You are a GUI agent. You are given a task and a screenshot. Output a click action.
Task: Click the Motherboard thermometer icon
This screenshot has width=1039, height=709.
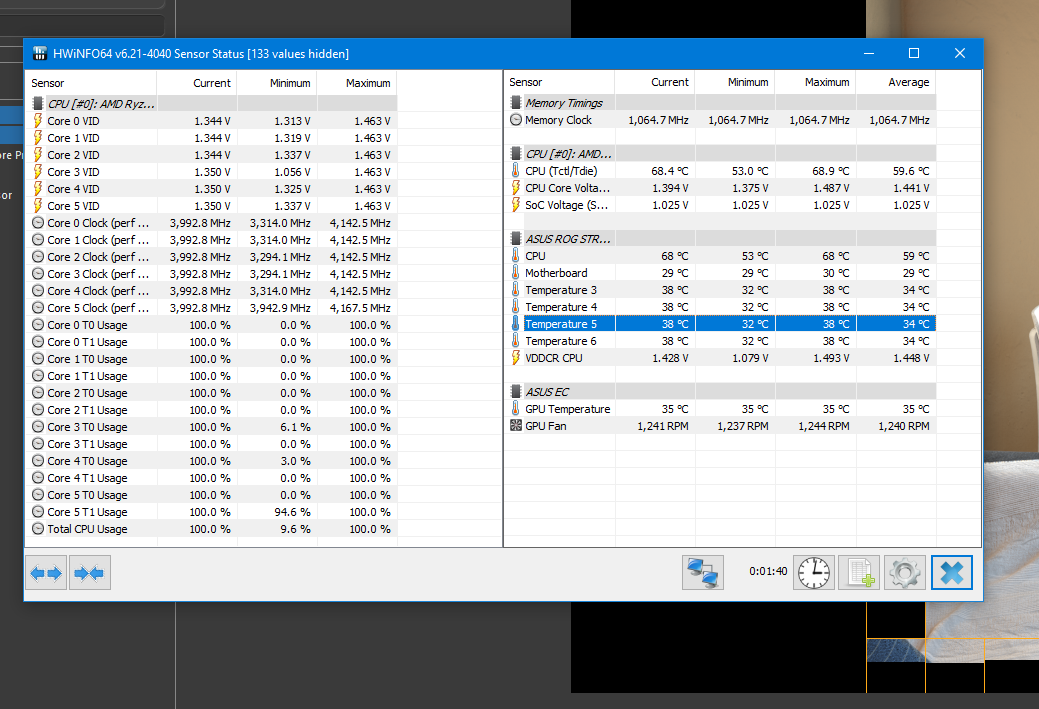[516, 272]
